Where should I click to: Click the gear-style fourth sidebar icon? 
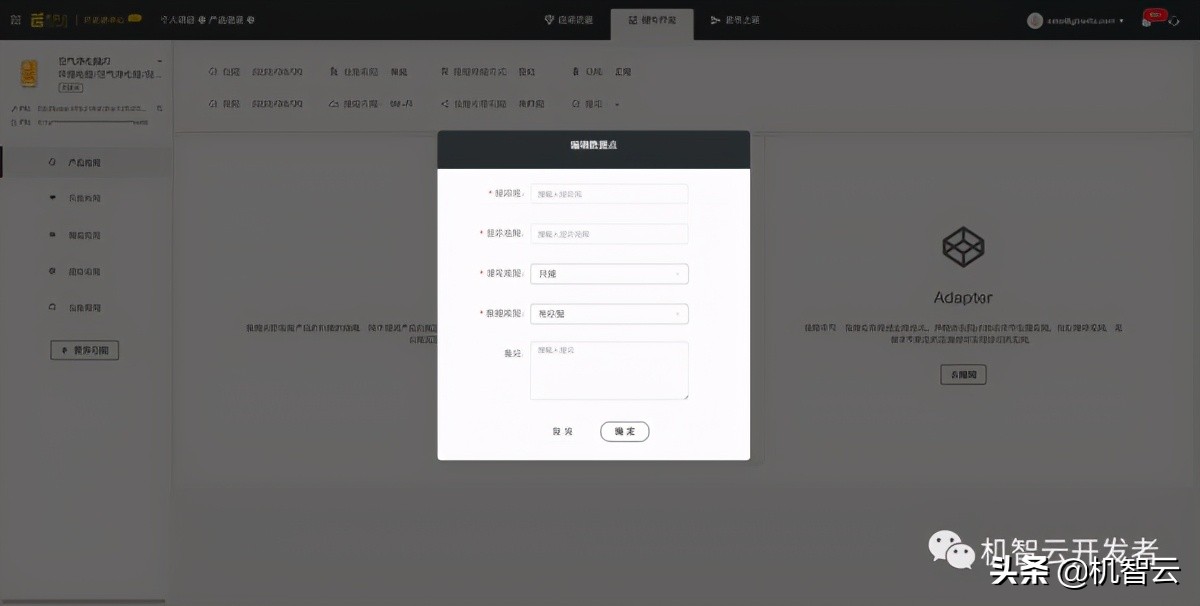click(52, 270)
